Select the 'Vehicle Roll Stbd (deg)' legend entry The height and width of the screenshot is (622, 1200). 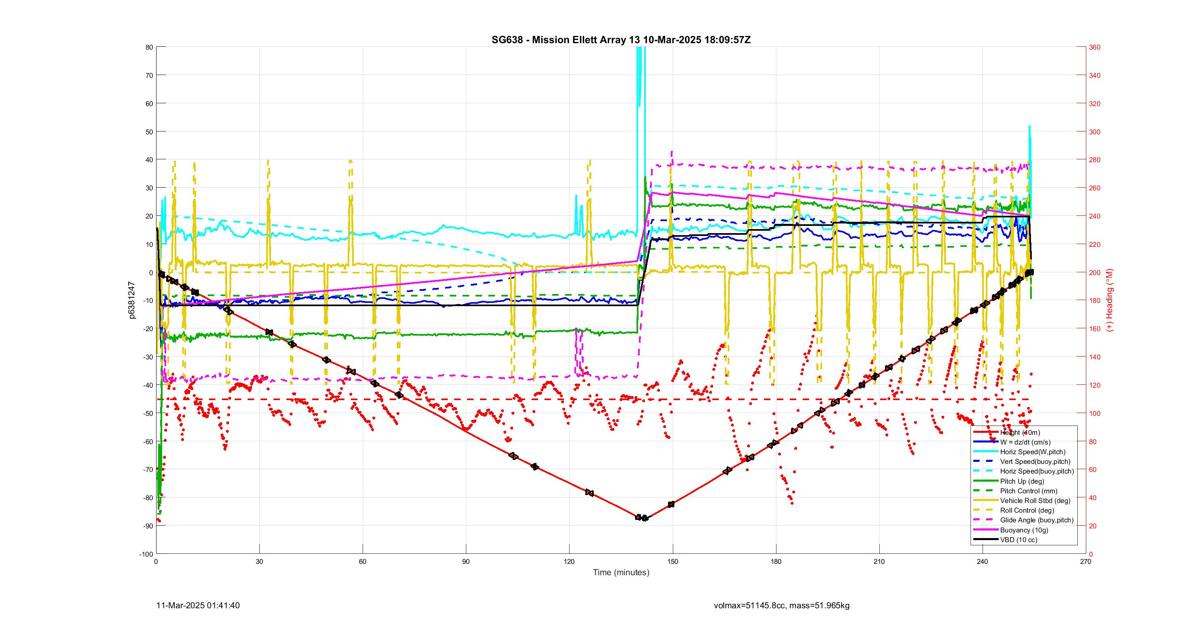pyautogui.click(x=1022, y=501)
